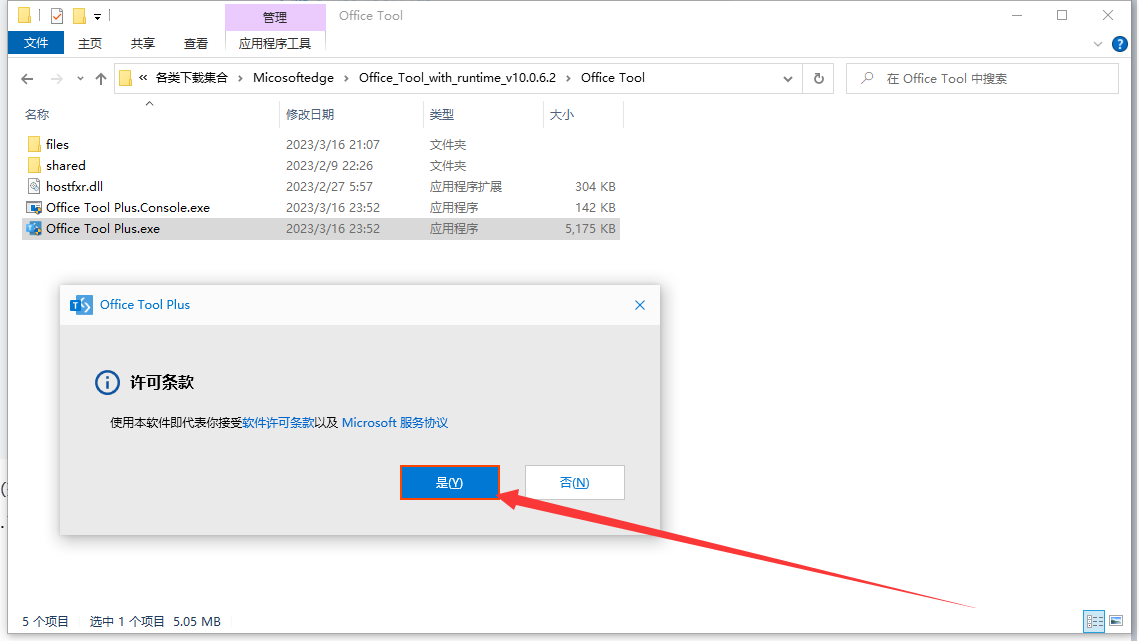This screenshot has height=641, width=1139.
Task: Expand hidden path with double chevron
Action: point(143,78)
